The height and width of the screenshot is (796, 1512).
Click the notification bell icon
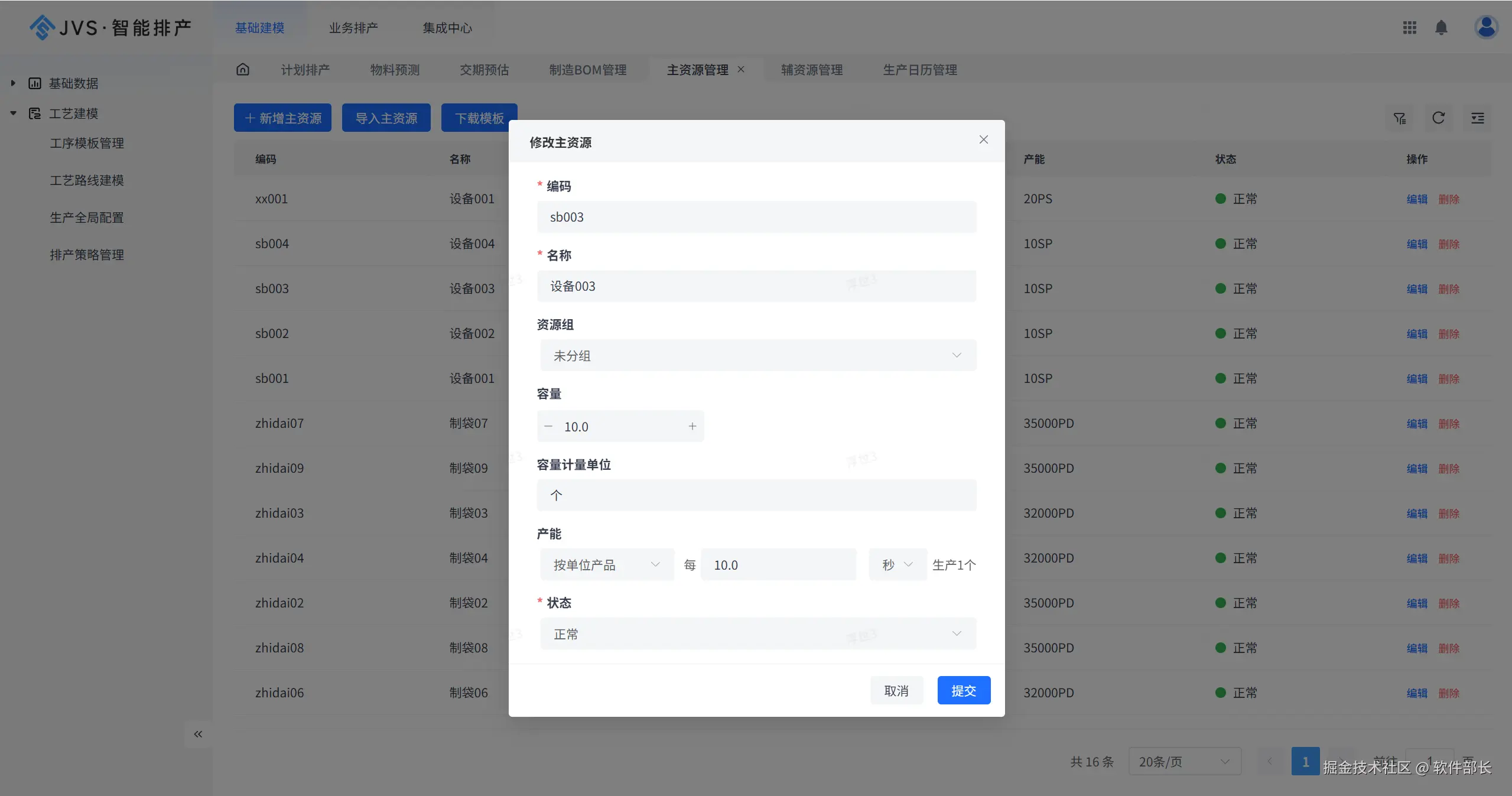[x=1441, y=28]
